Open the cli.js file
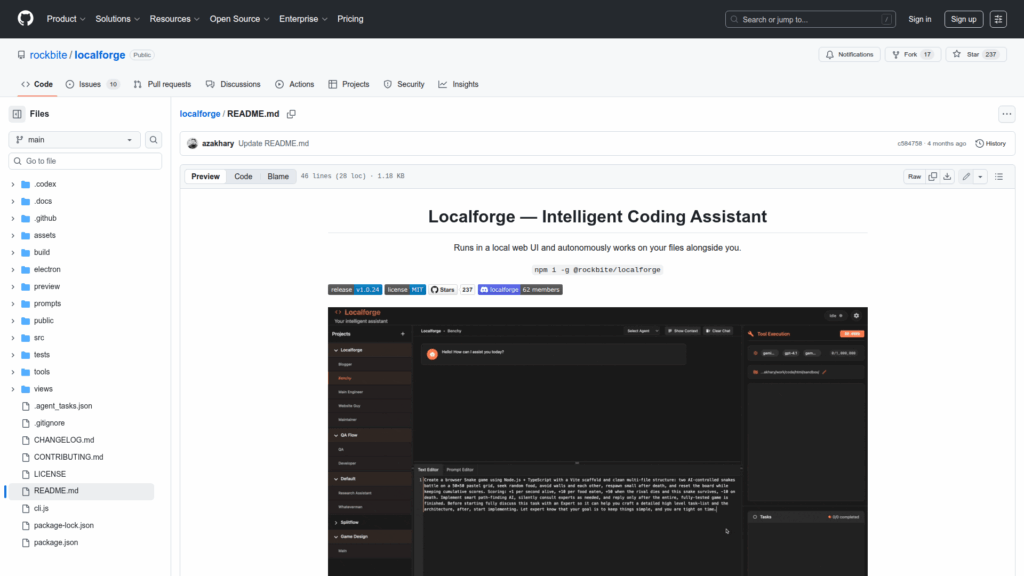This screenshot has height=576, width=1024. tap(41, 507)
